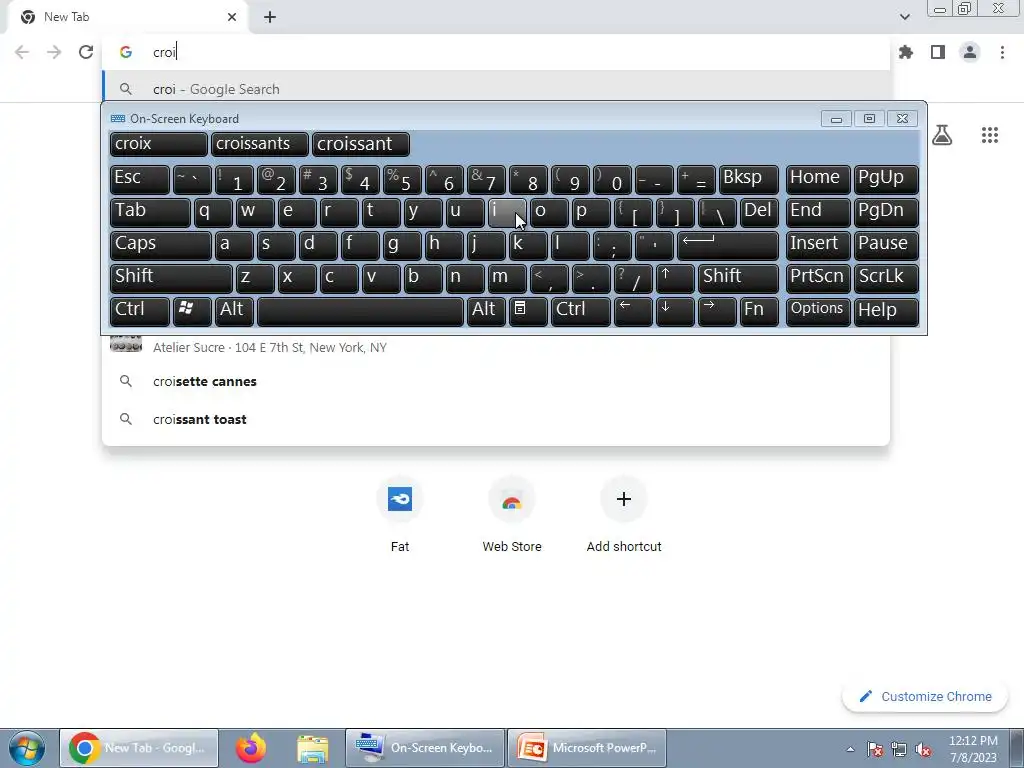Open On-Screen Keyboard Options

pos(818,311)
